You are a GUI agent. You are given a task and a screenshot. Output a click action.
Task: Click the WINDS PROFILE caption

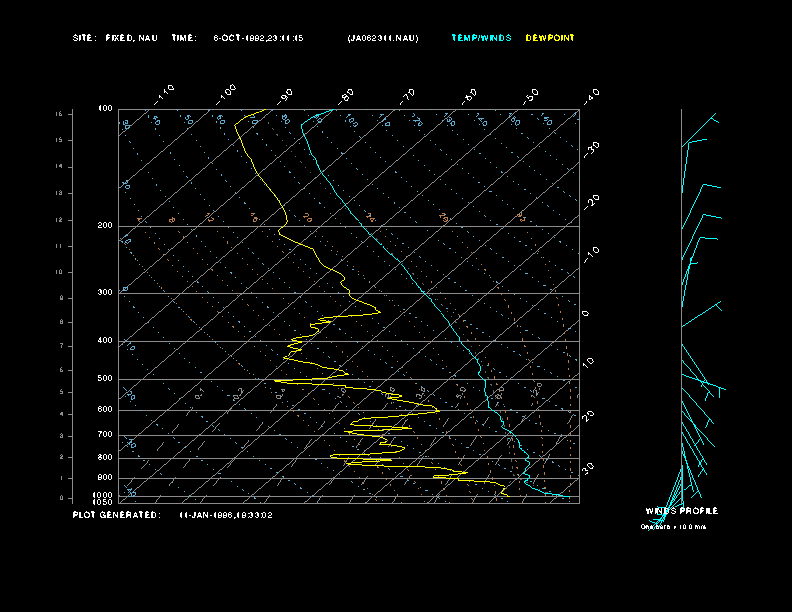click(681, 511)
